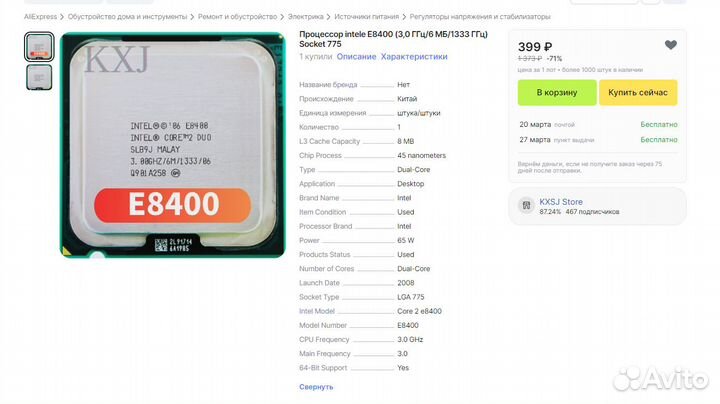Open the main E8400 processor photo
Image resolution: width=720 pixels, height=404 pixels.
[x=173, y=145]
